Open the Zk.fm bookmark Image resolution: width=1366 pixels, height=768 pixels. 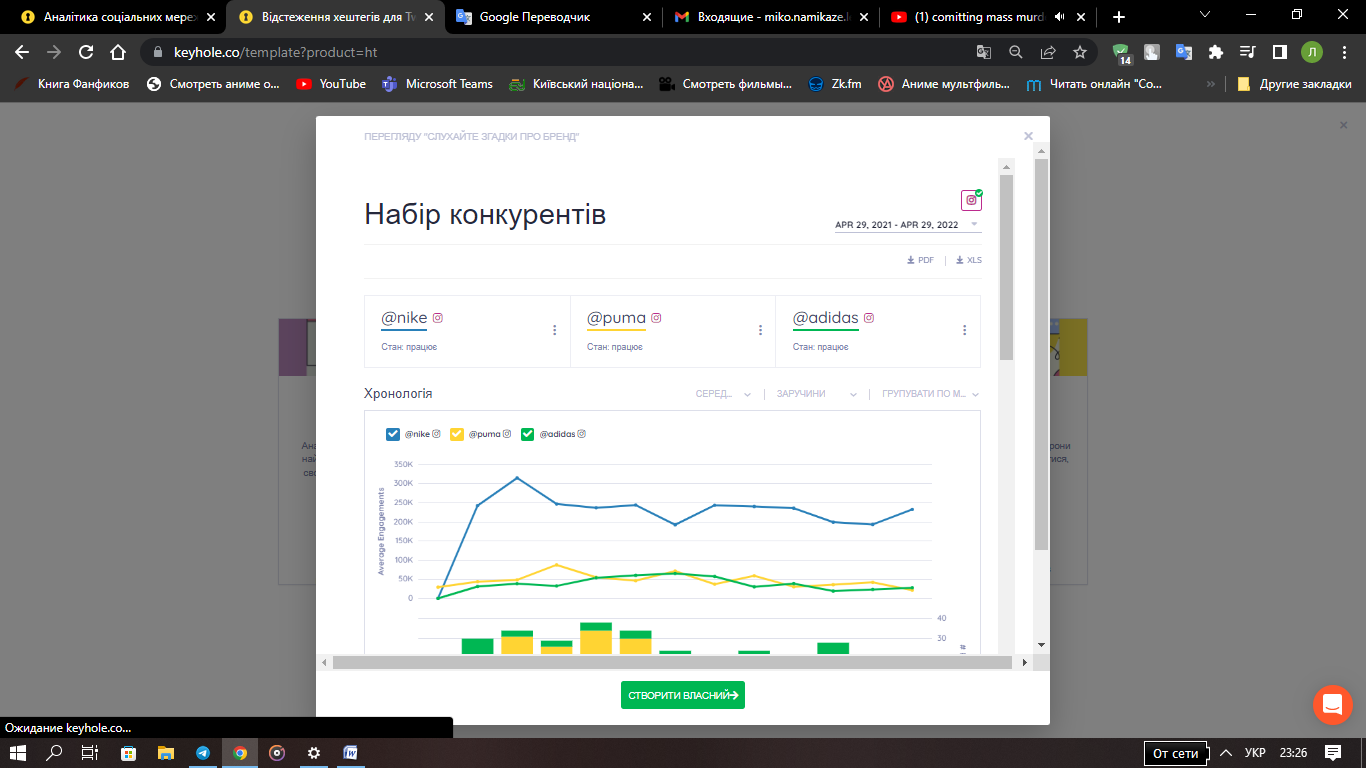point(835,84)
